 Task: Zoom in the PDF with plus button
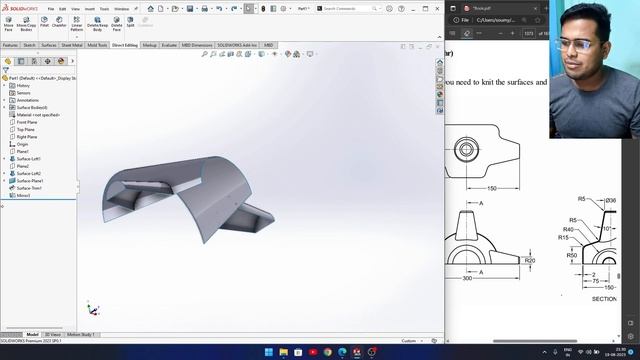click(513, 33)
